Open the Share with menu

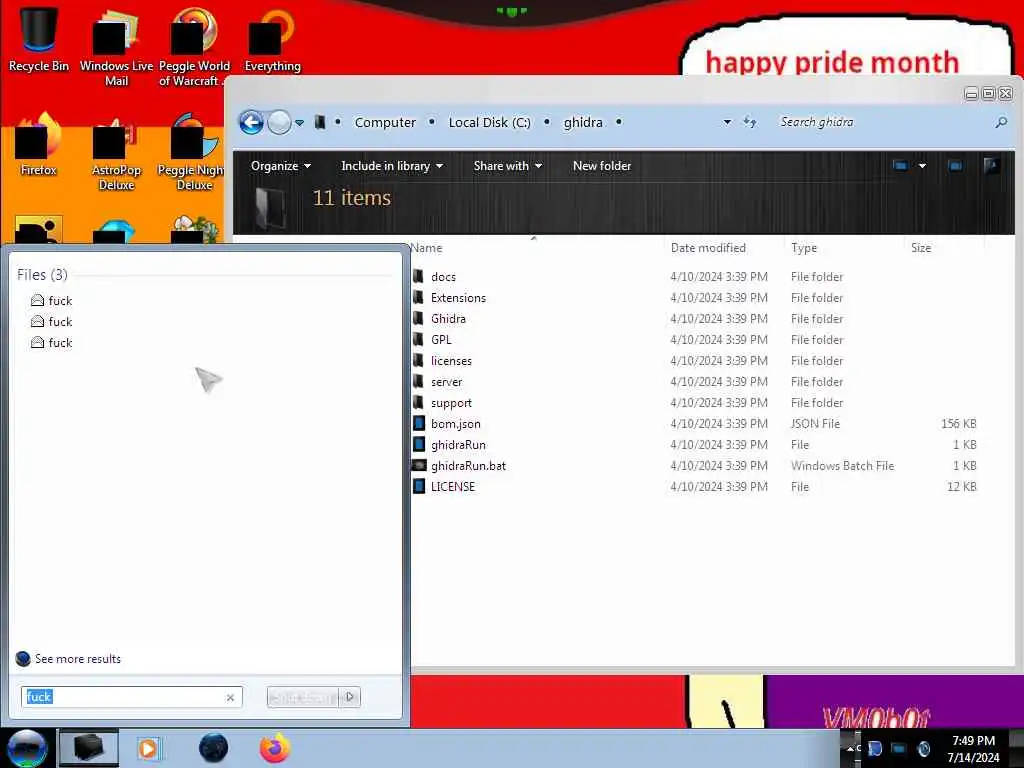[x=507, y=166]
